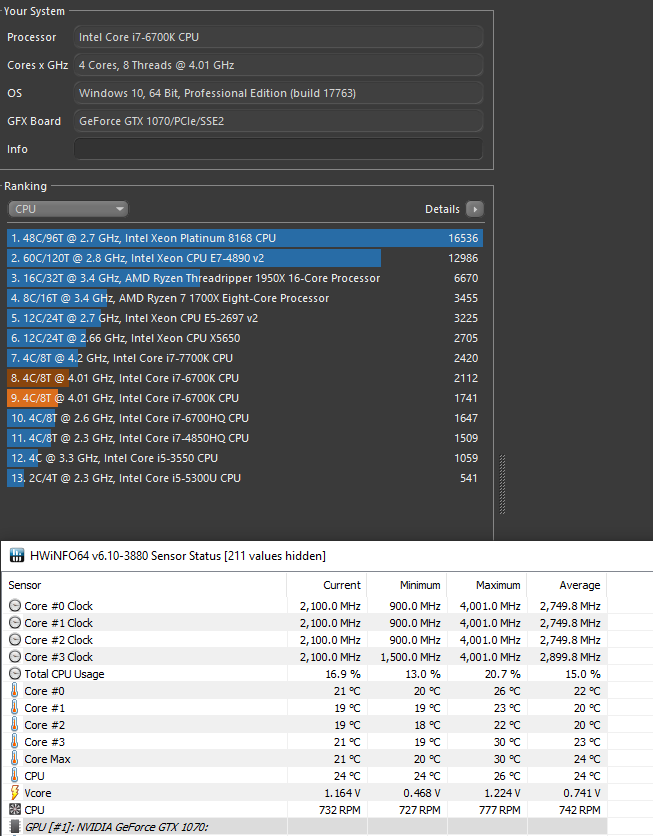
Task: Click GPU [#1] GeForce GTX 1070 chip icon
Action: click(15, 827)
